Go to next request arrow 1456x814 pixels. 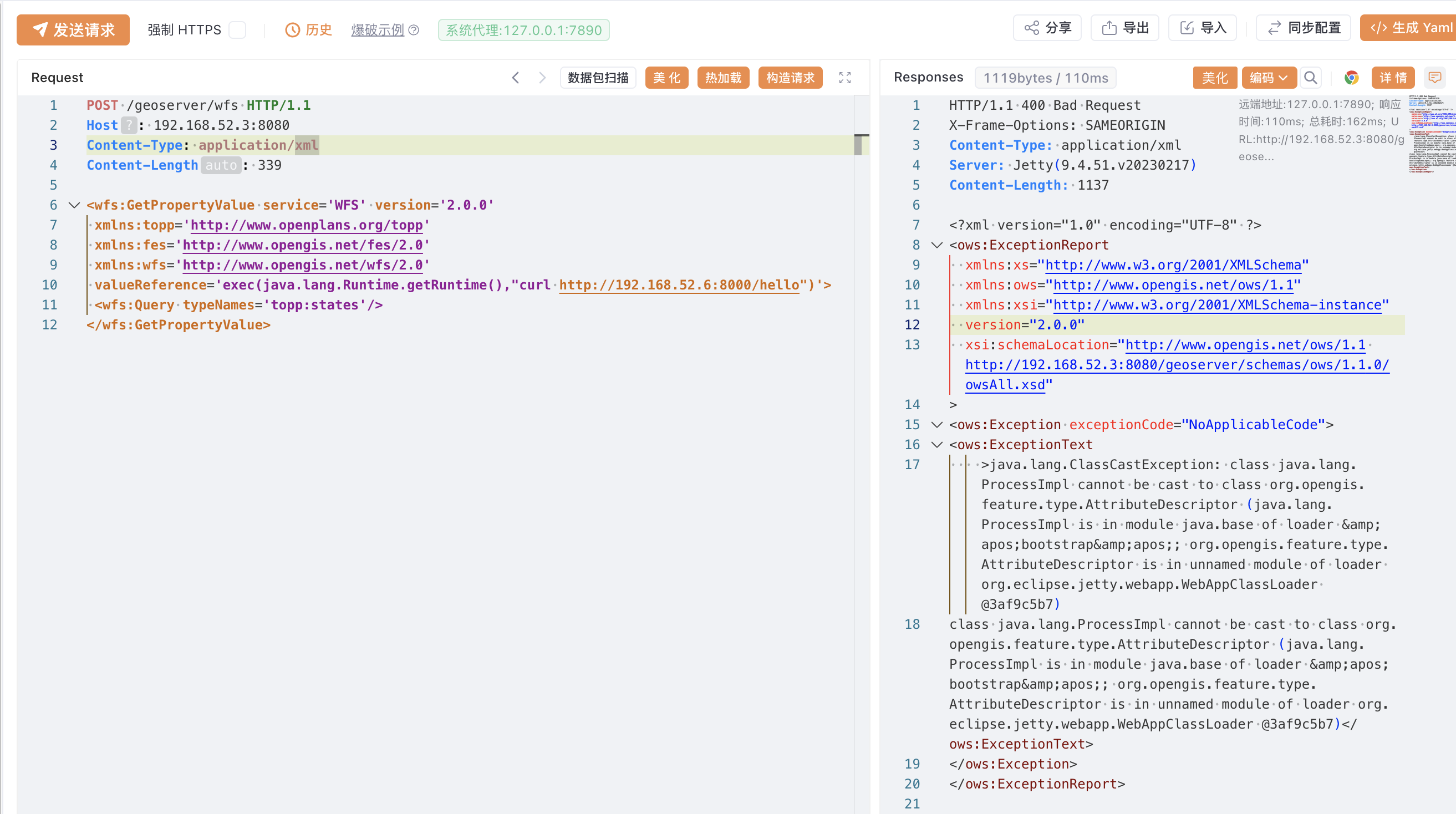click(542, 78)
